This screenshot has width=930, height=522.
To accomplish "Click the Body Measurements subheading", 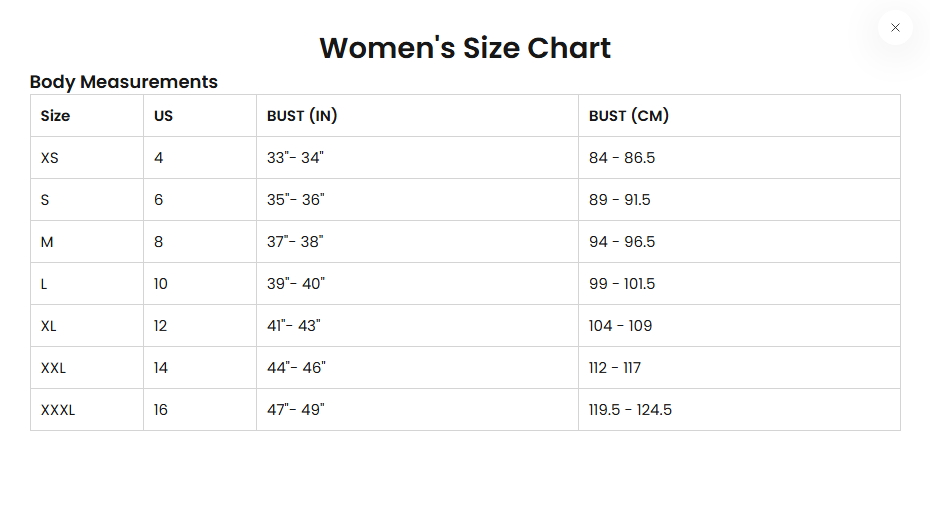I will click(124, 82).
